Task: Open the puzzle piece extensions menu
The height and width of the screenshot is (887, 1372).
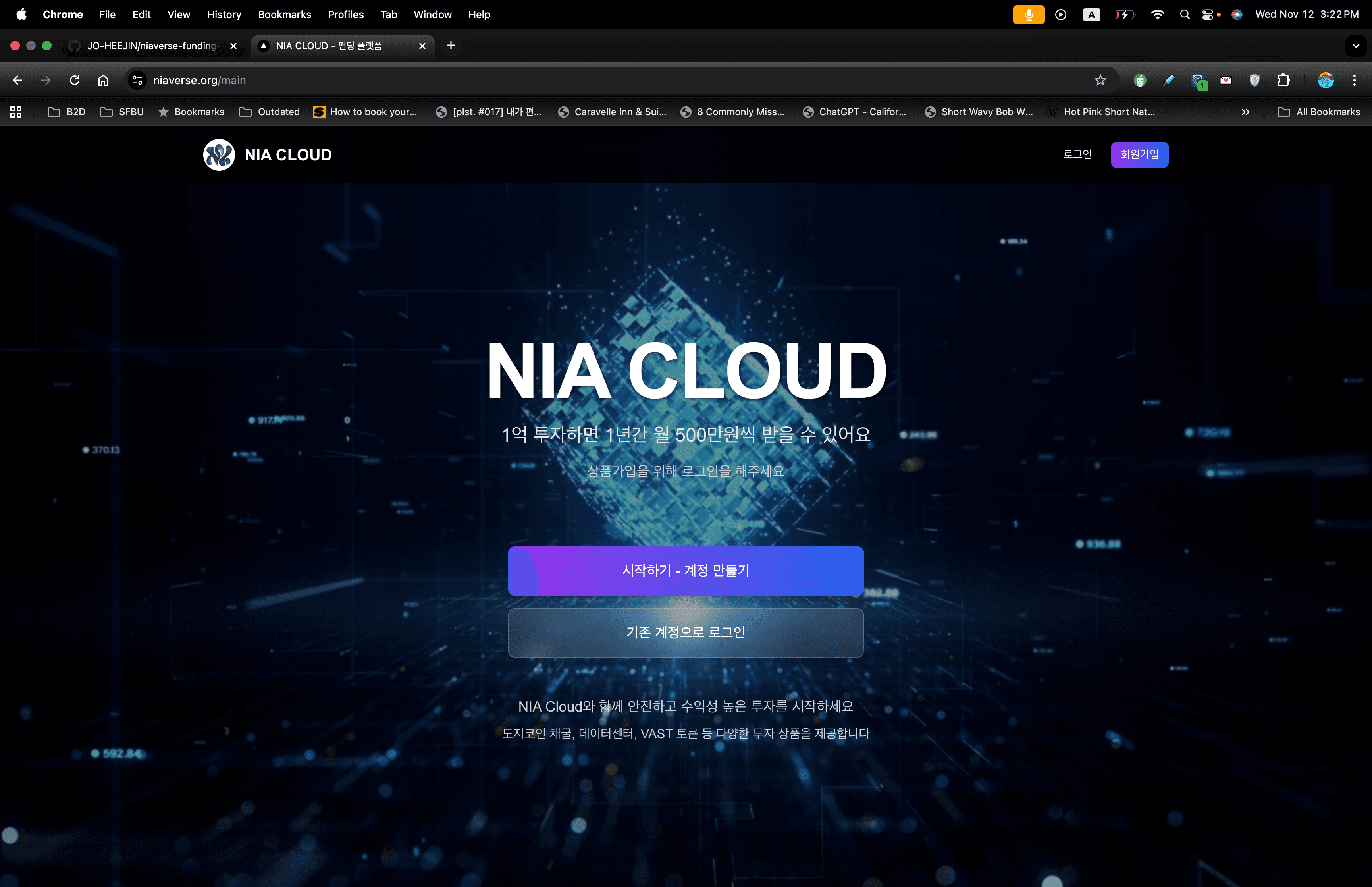Action: (x=1283, y=80)
